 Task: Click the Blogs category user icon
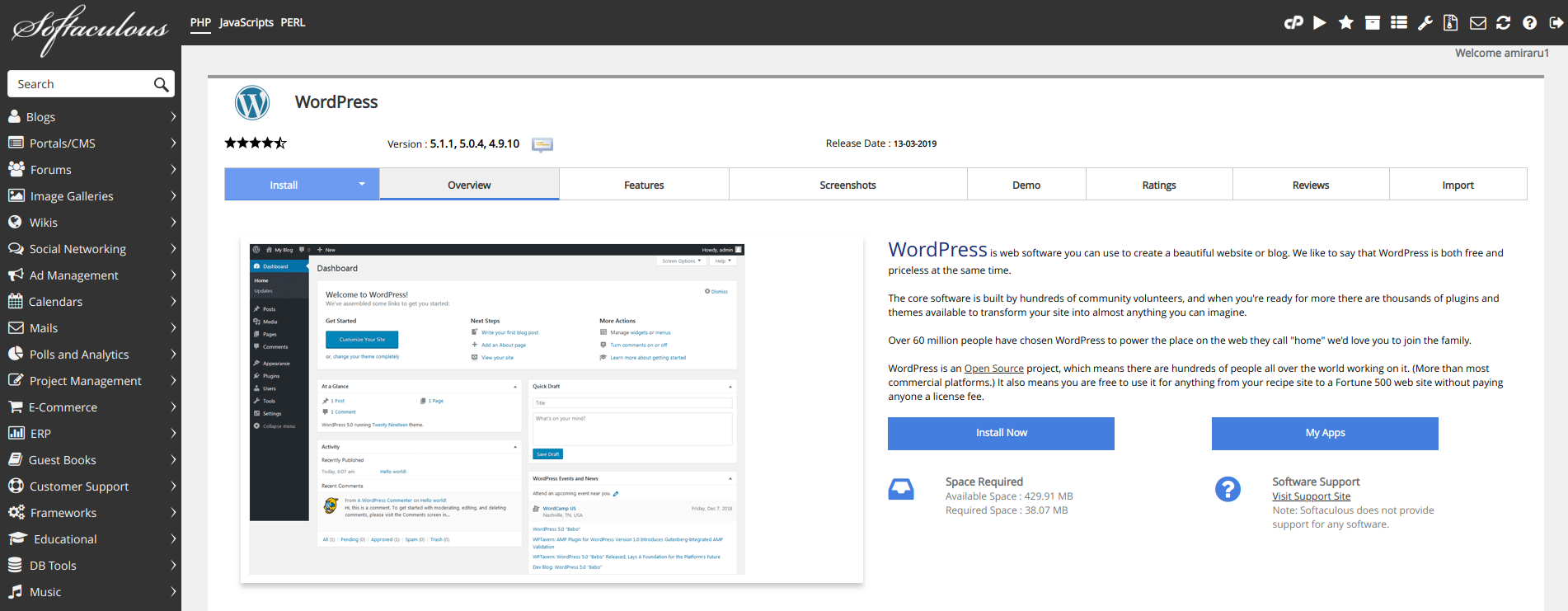coord(14,116)
